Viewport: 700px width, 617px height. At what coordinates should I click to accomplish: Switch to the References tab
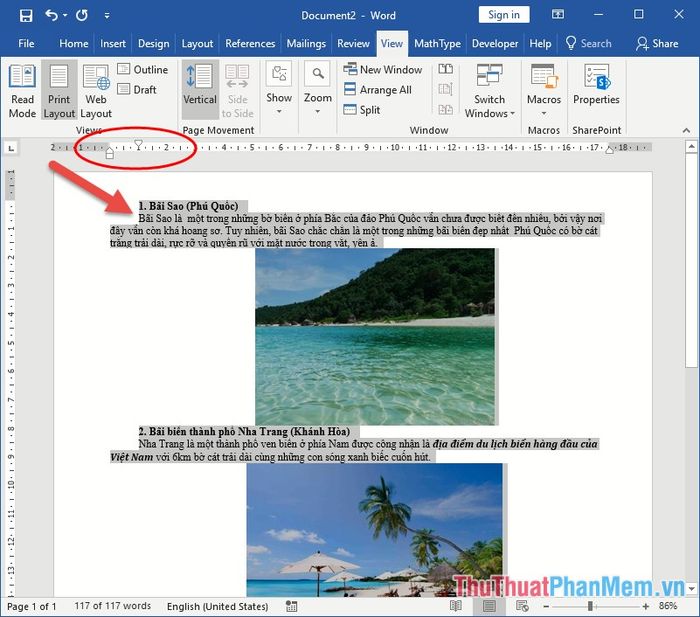click(250, 43)
